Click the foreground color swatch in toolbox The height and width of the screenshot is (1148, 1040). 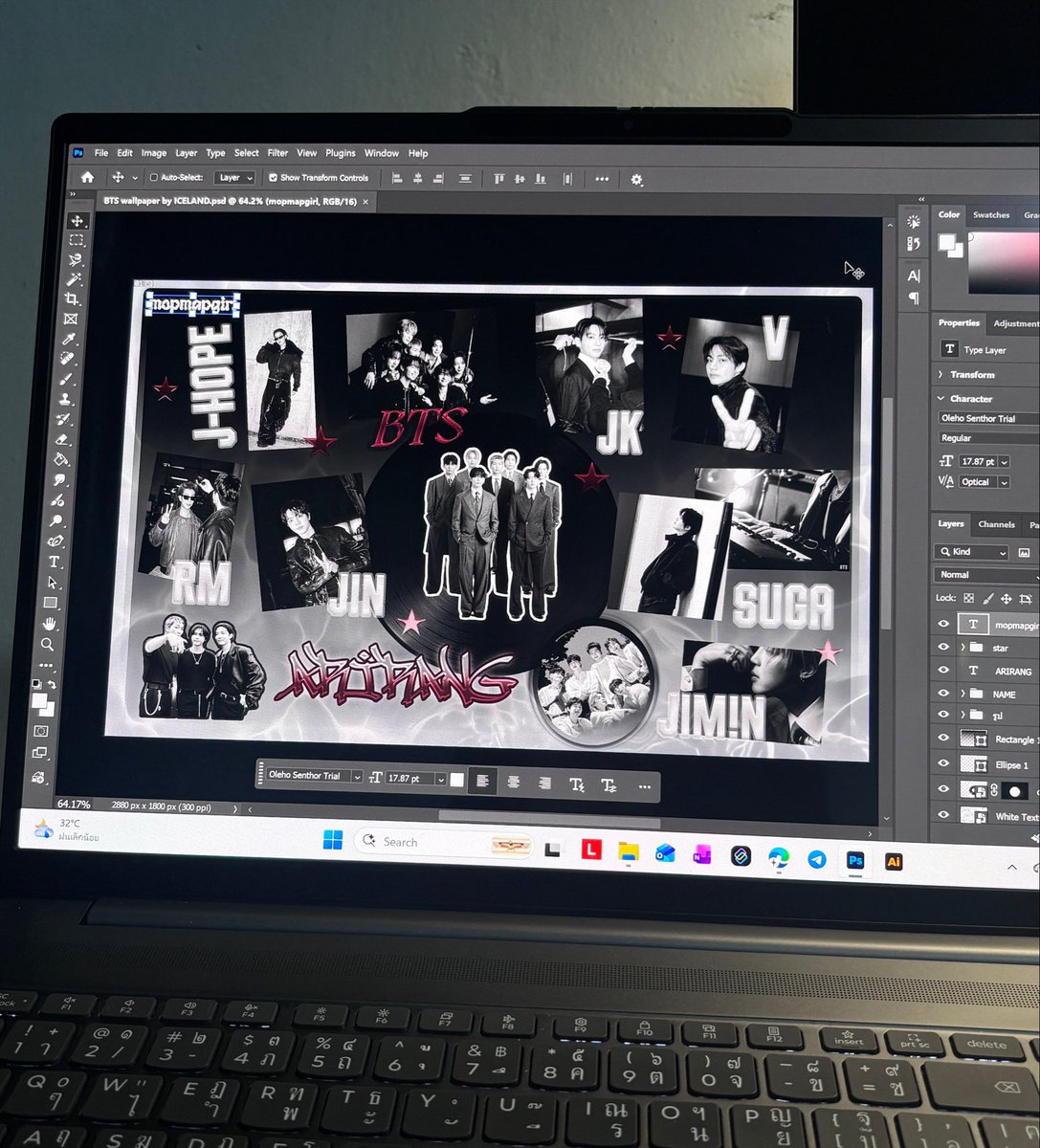point(38,702)
